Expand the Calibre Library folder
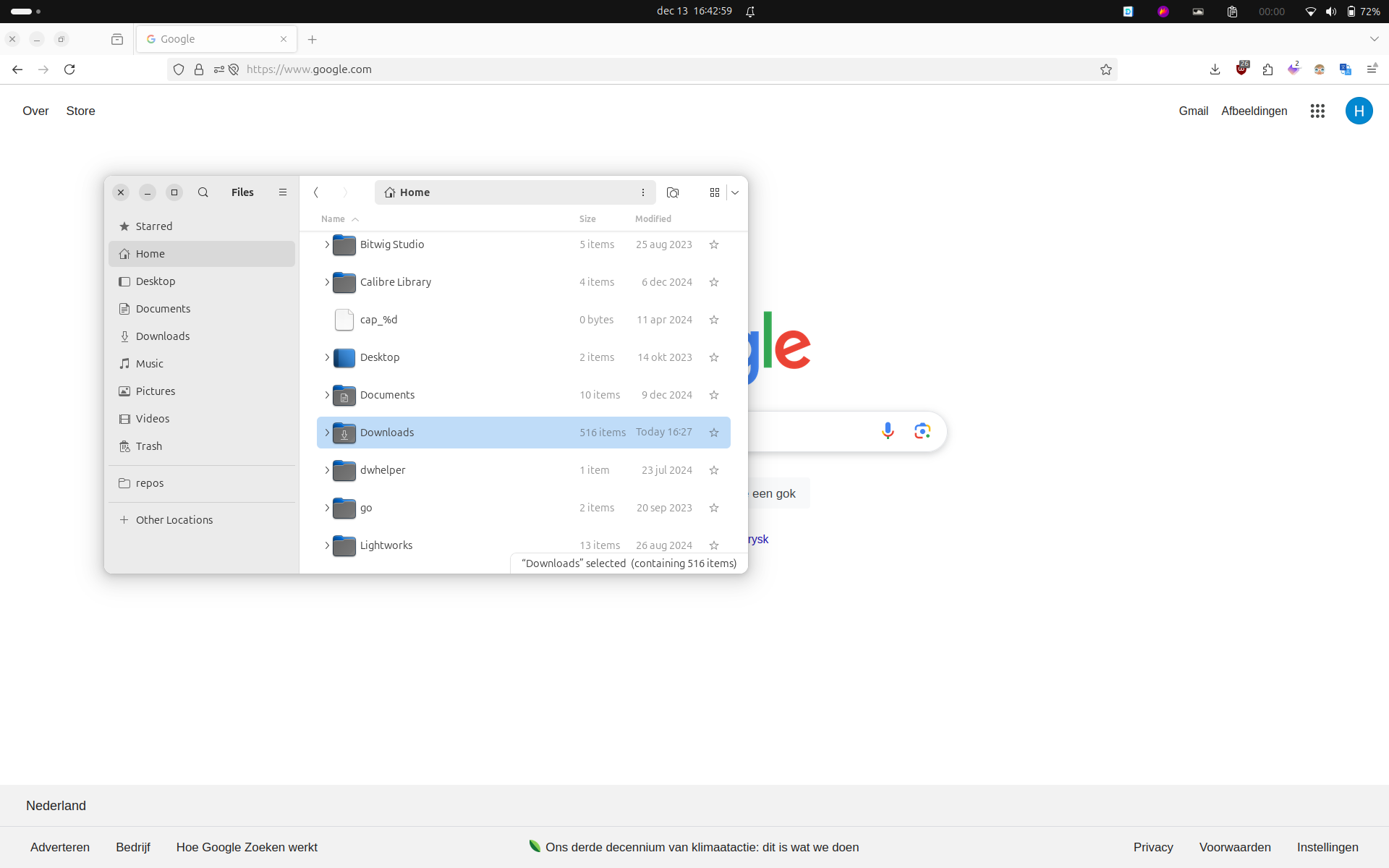This screenshot has width=1389, height=868. click(x=327, y=282)
